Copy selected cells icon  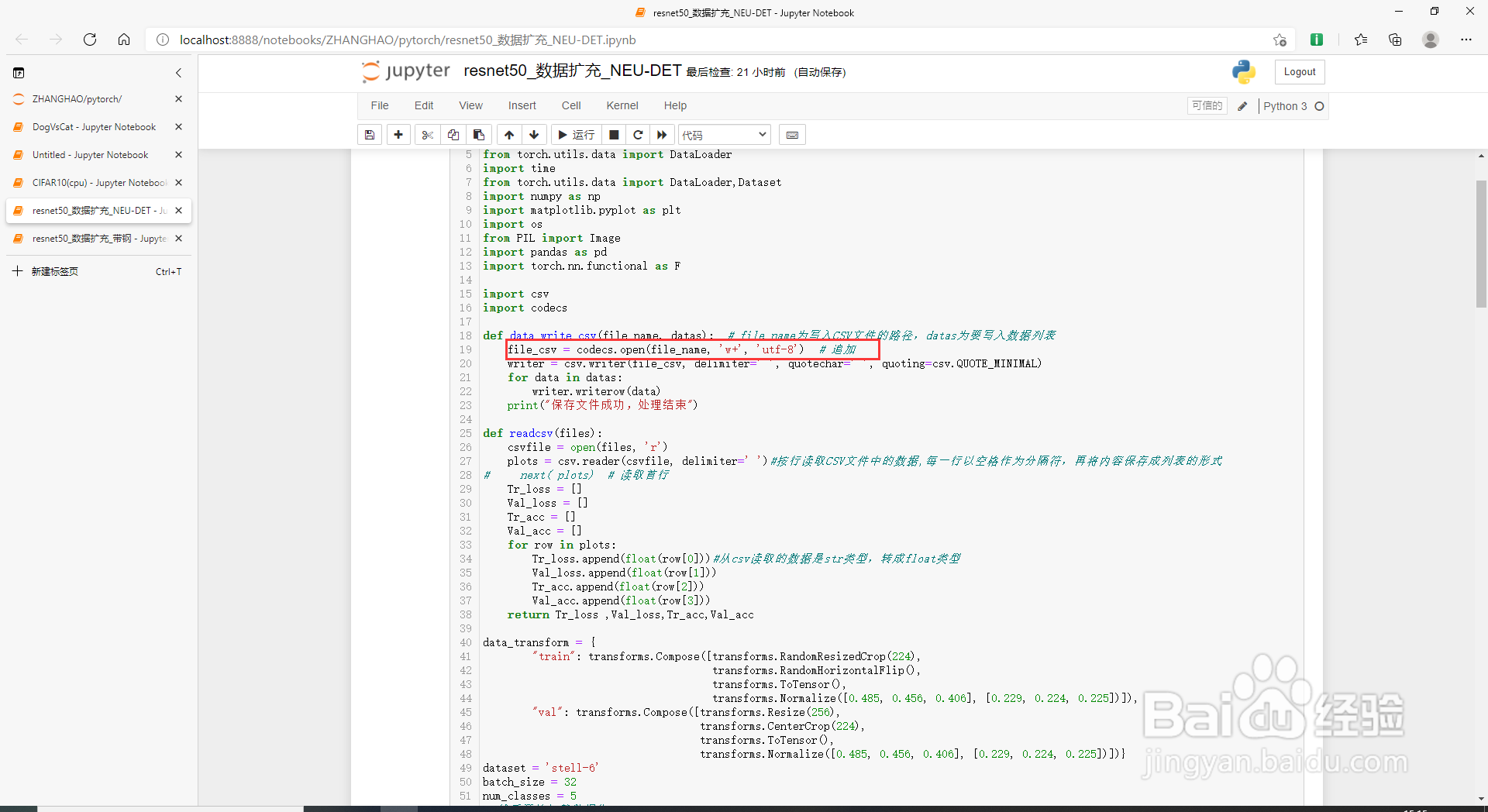453,135
